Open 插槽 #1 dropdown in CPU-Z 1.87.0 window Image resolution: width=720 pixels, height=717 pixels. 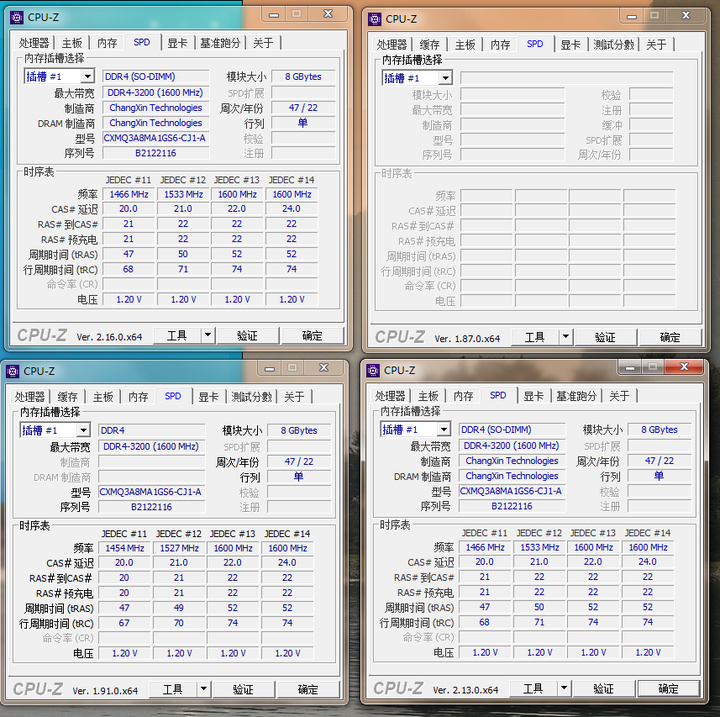click(445, 78)
